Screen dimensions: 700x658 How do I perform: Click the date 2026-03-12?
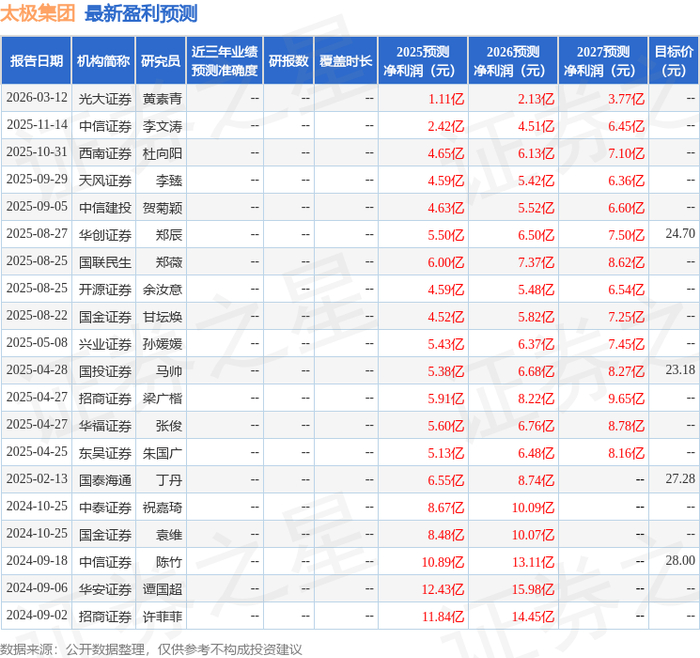[x=37, y=97]
